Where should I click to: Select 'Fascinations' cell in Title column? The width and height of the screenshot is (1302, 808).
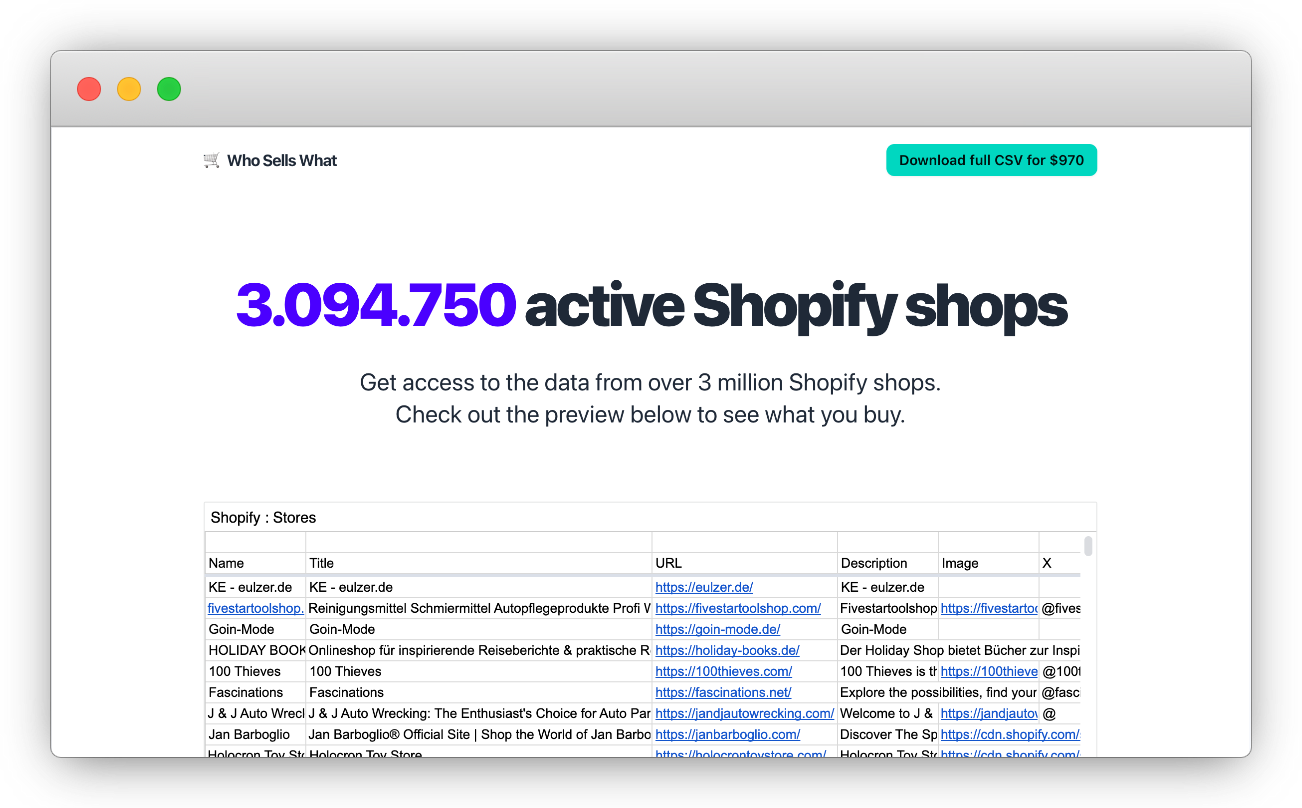click(x=479, y=692)
